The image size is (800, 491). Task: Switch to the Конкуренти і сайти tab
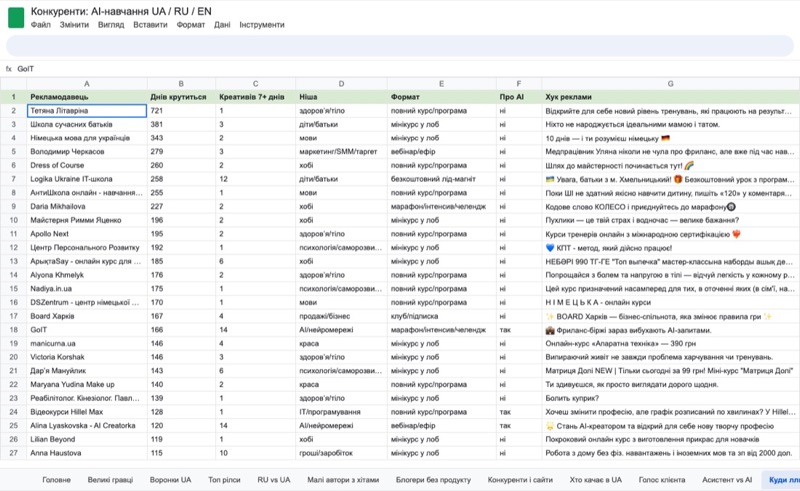point(520,480)
